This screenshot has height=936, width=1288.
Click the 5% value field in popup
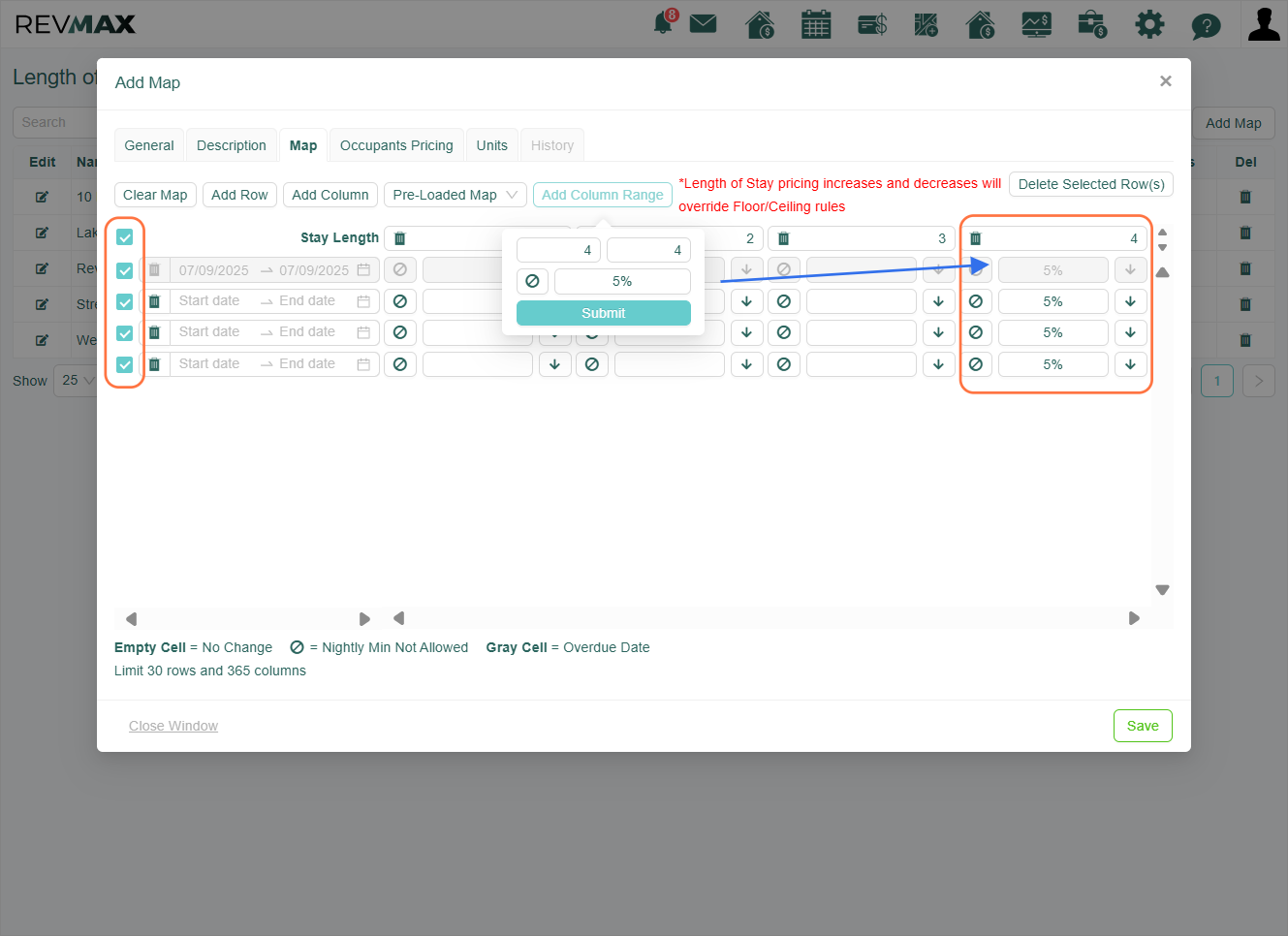pyautogui.click(x=622, y=281)
